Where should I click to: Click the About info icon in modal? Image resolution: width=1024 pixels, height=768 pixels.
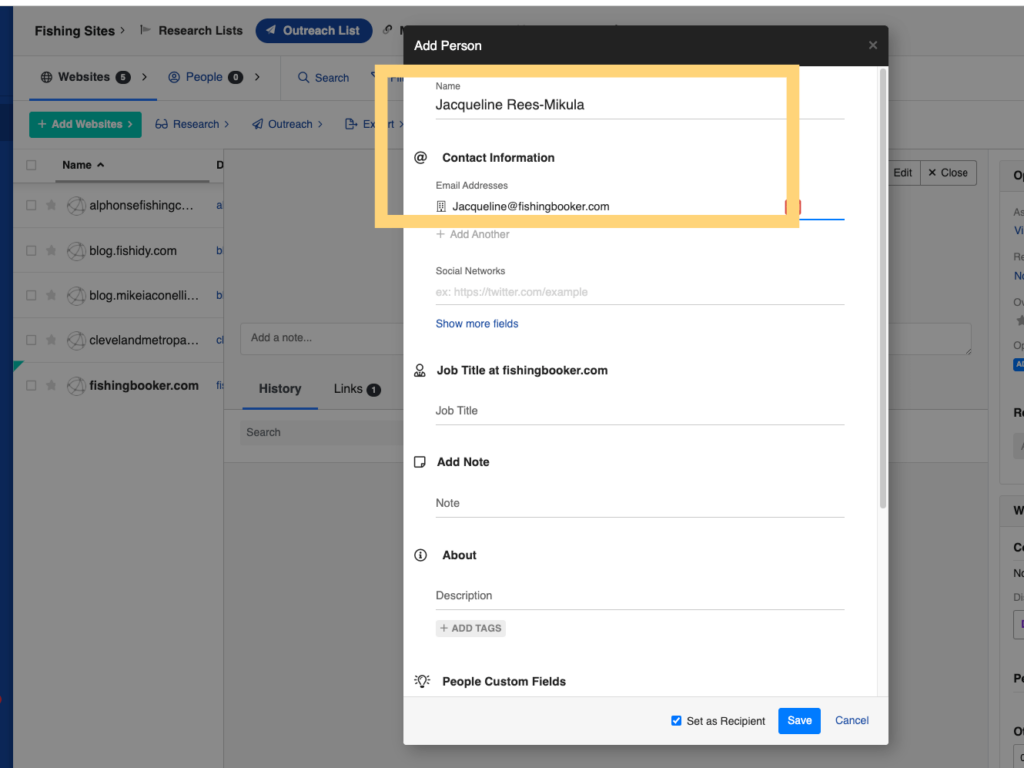pyautogui.click(x=417, y=555)
